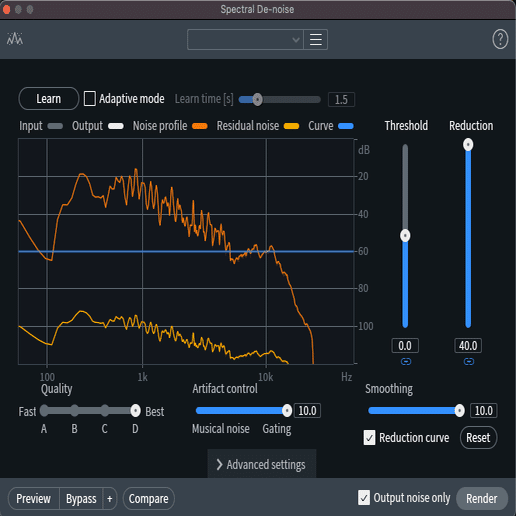Click the Learn button
This screenshot has height=516, width=516.
(x=49, y=99)
